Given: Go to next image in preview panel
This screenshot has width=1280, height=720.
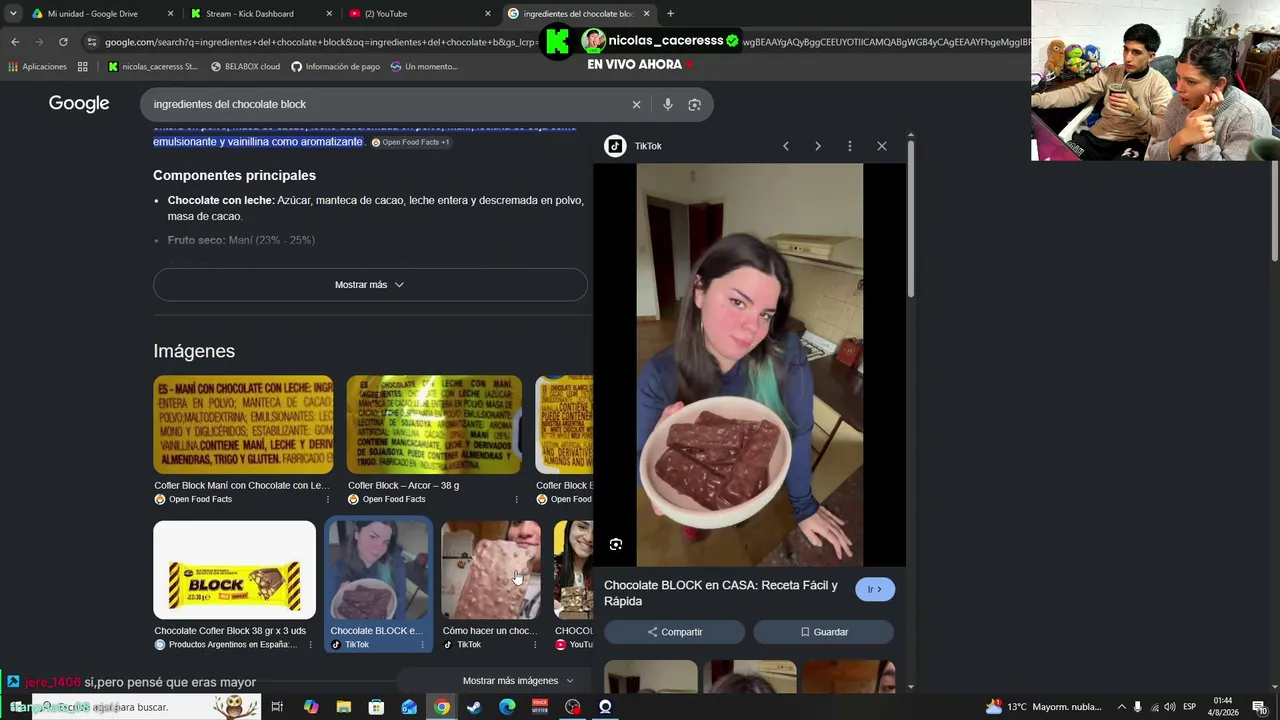Looking at the screenshot, I should [818, 146].
